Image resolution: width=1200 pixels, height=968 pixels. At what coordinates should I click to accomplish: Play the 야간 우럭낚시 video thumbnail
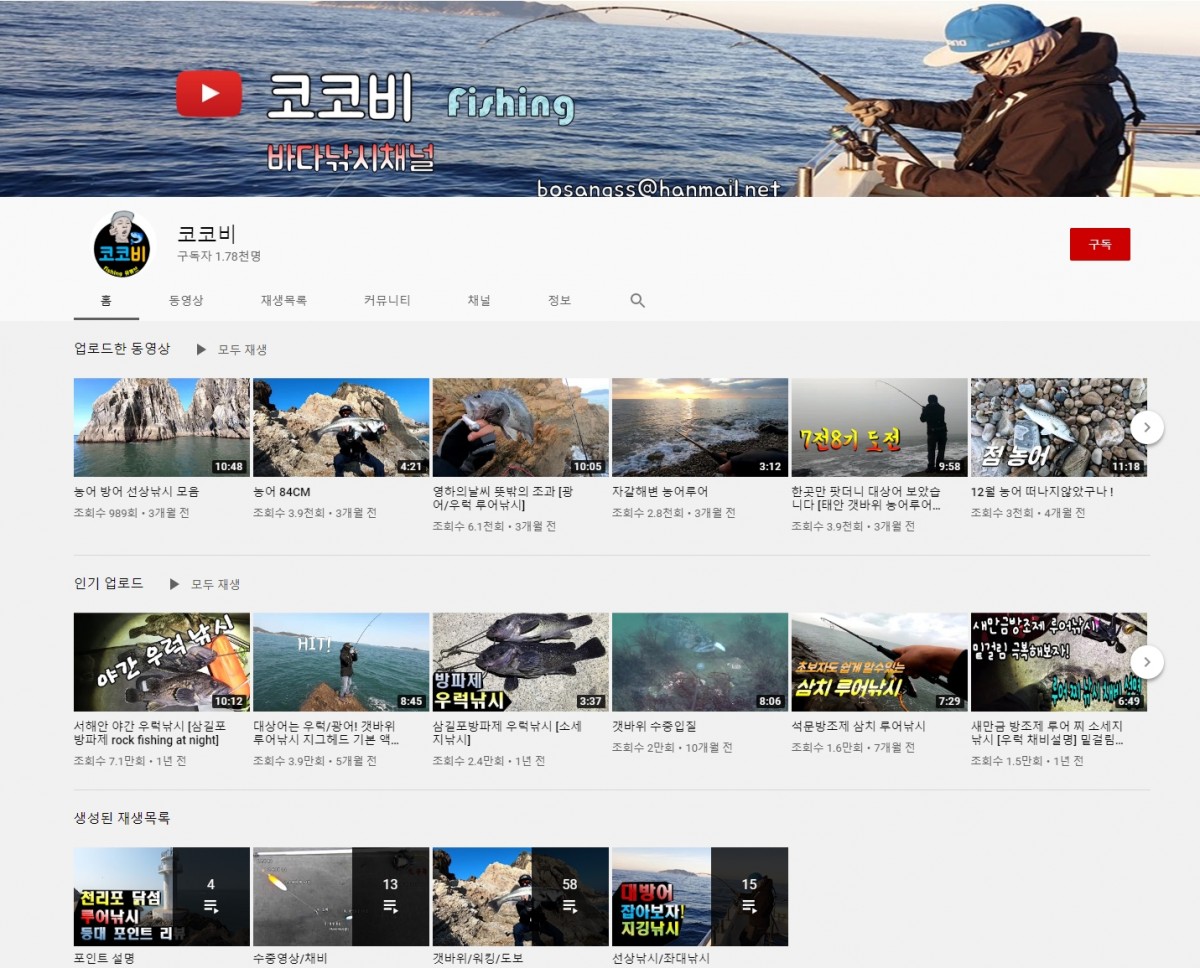click(161, 662)
